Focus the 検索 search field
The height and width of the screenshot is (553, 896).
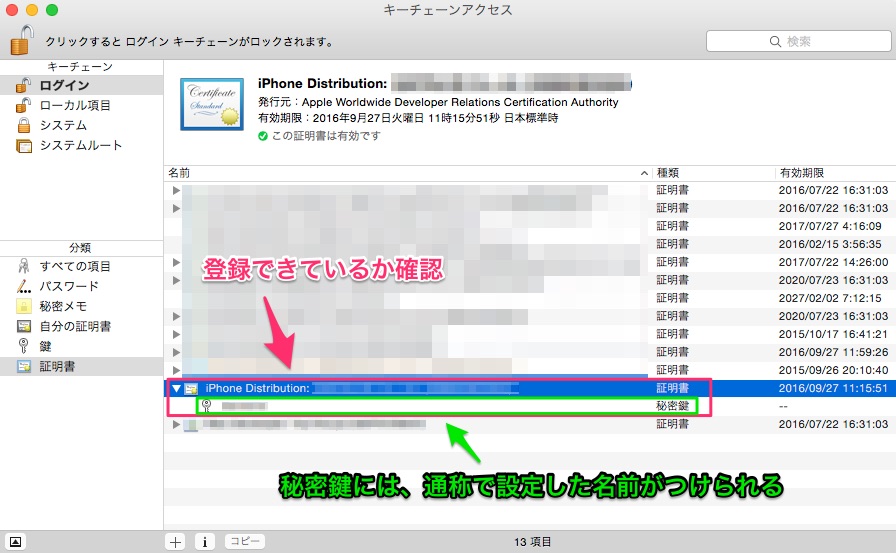[798, 41]
